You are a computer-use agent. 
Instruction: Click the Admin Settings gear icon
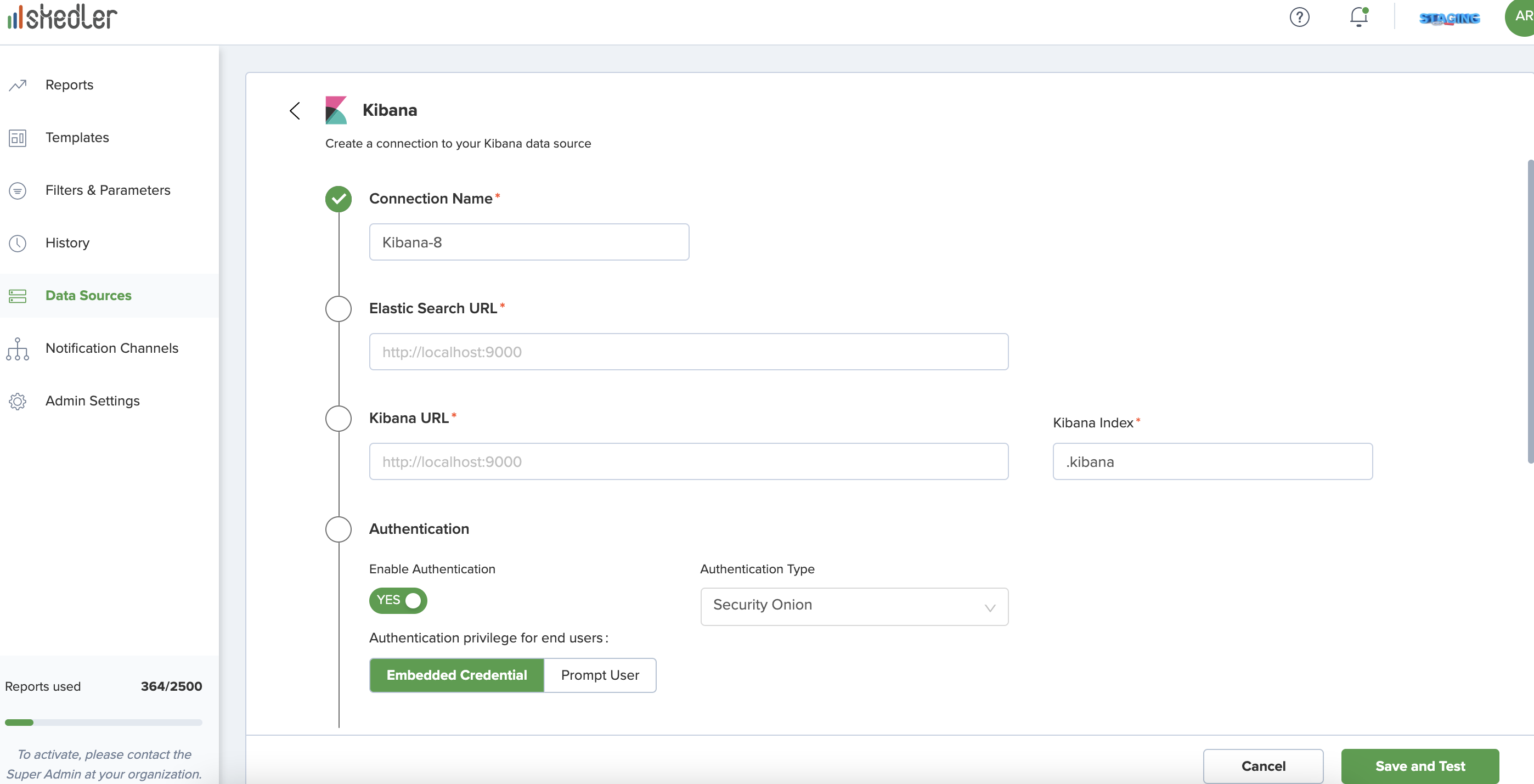point(18,401)
